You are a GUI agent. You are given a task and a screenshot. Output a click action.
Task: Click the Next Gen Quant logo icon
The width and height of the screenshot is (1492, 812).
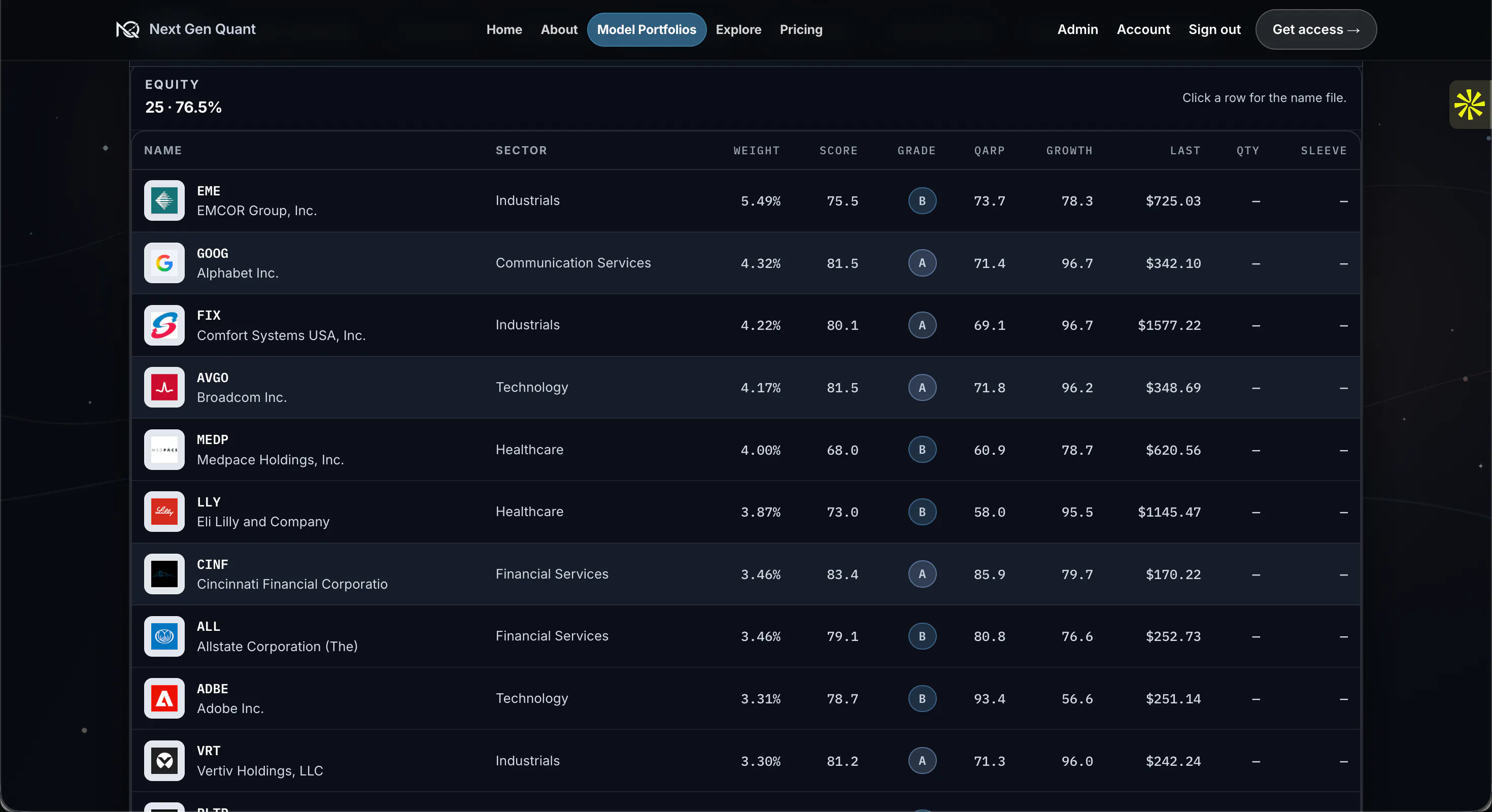click(x=127, y=29)
